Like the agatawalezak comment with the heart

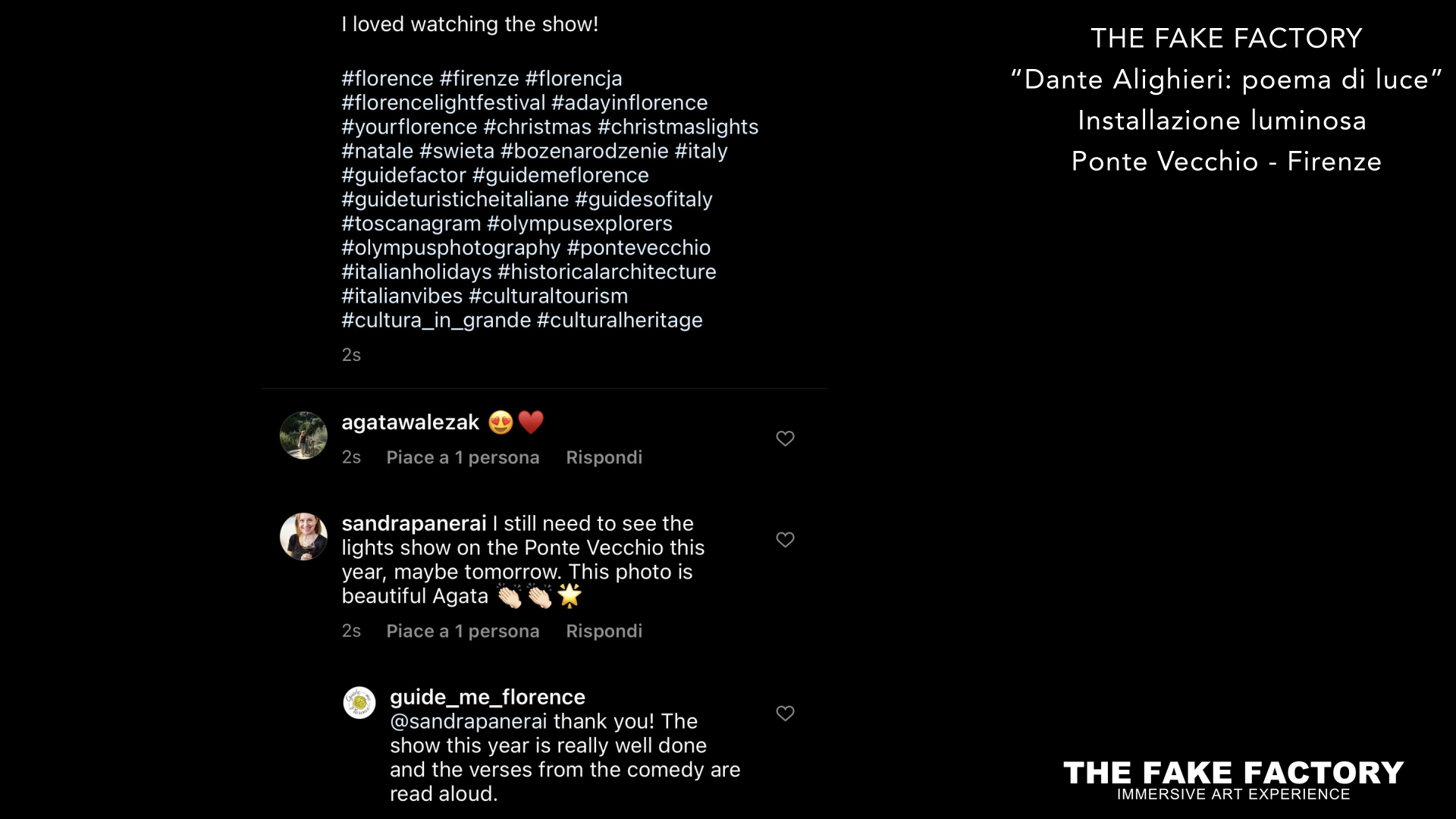tap(785, 439)
